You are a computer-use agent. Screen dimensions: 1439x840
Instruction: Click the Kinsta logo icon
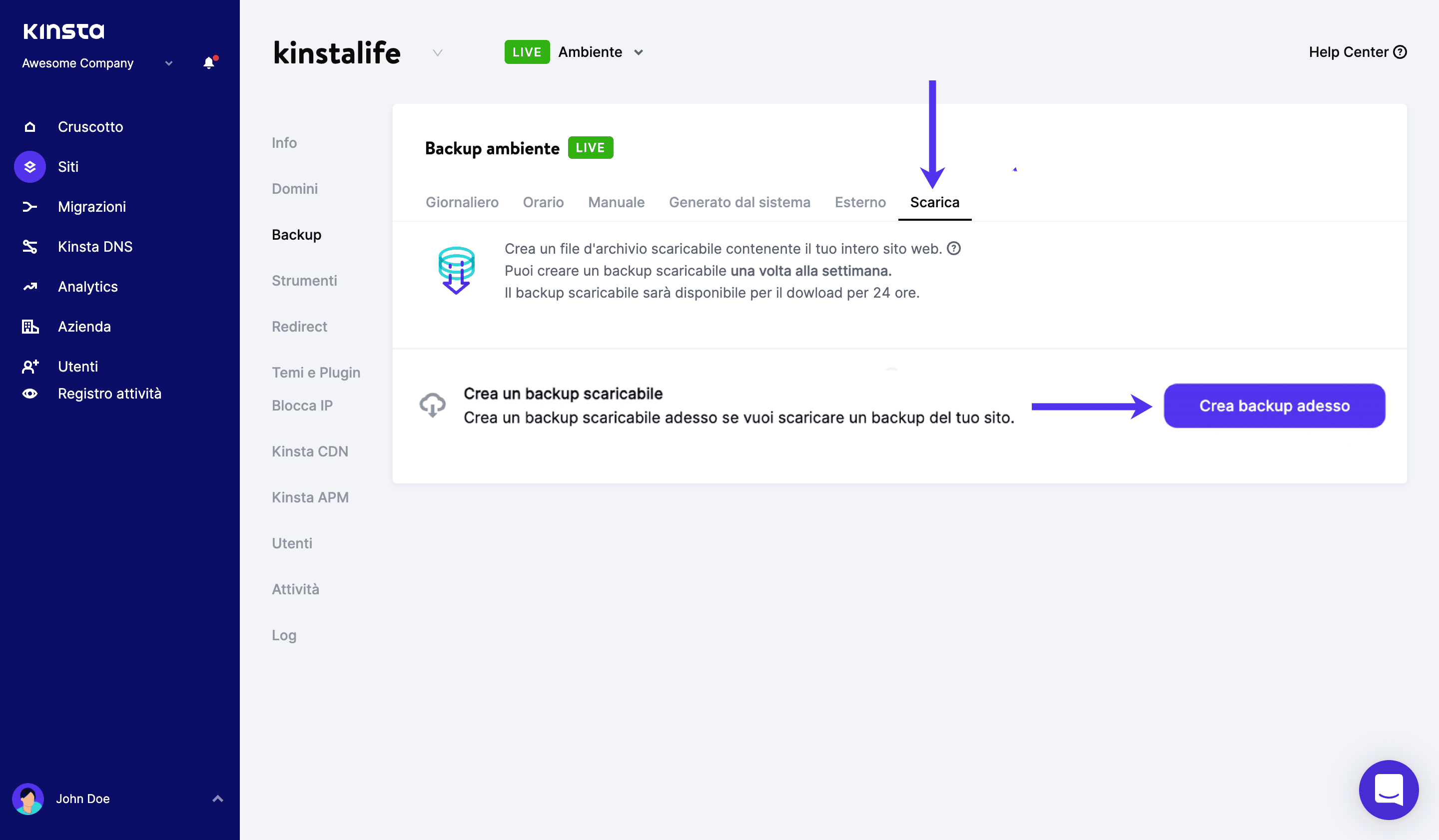point(63,30)
